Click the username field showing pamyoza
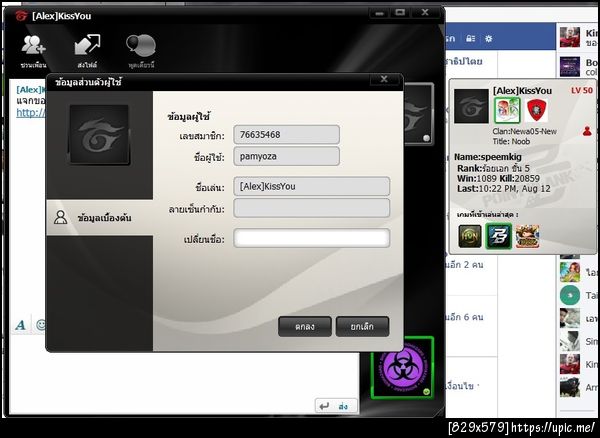Screen dimensions: 600x438 pos(286,156)
